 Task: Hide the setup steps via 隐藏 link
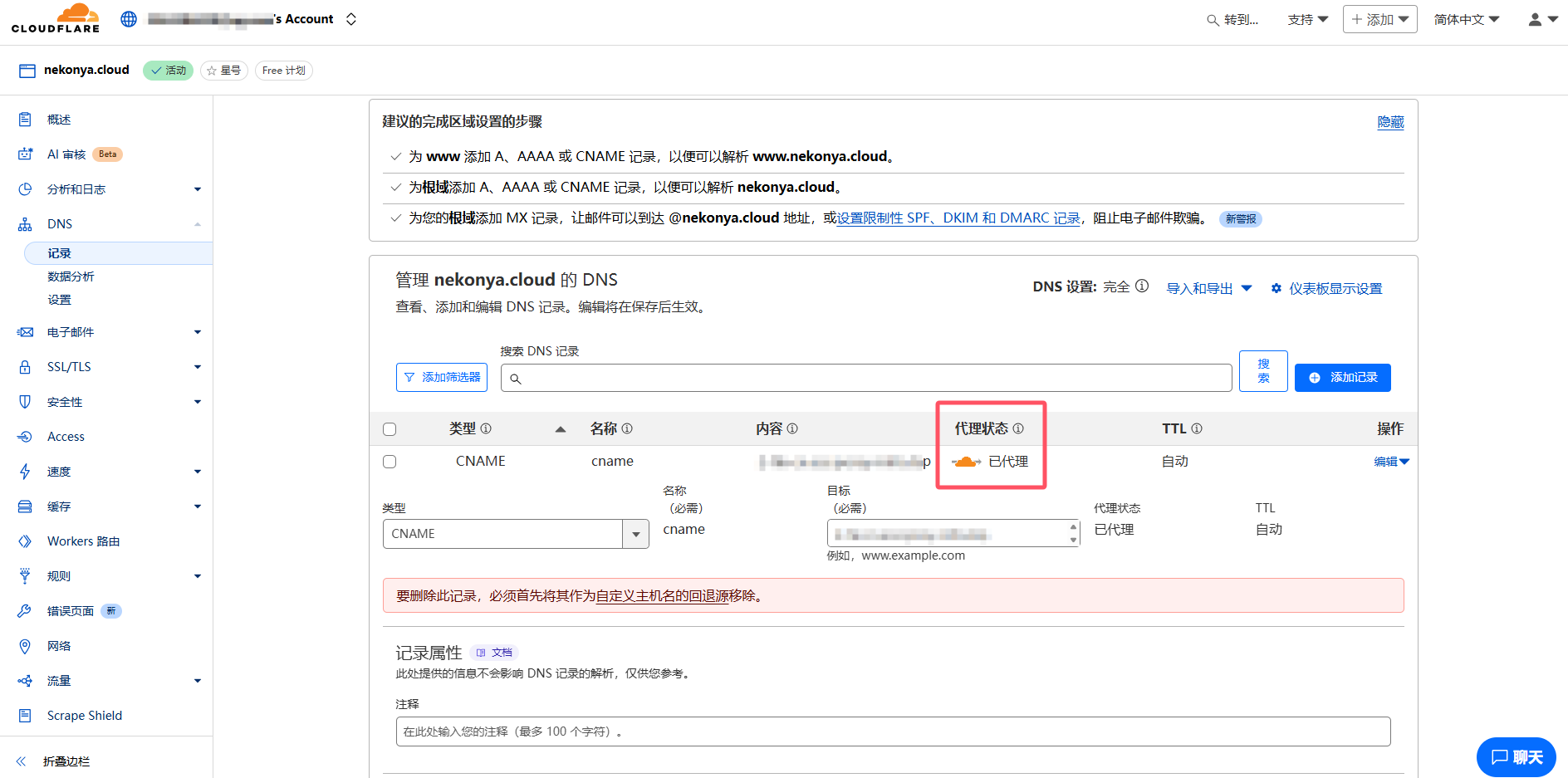1390,122
